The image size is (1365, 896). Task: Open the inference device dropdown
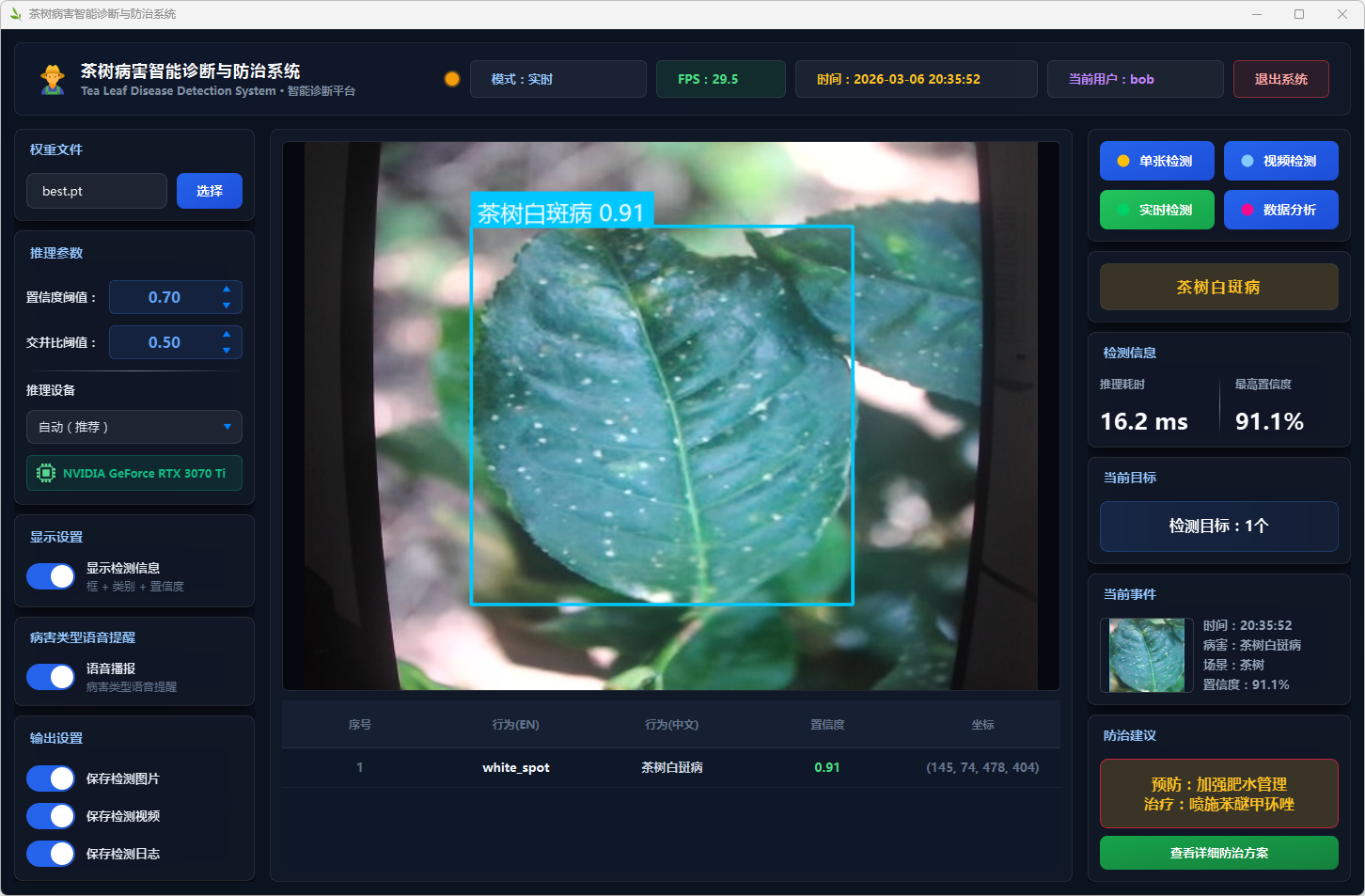click(134, 427)
